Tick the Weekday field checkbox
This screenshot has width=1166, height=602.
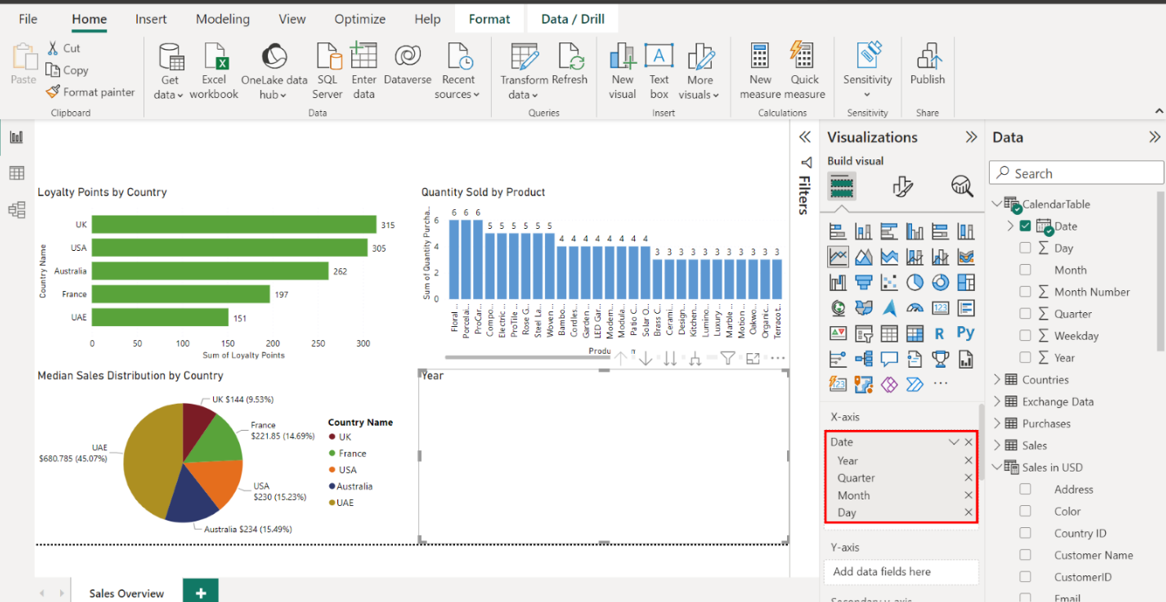tap(1025, 336)
